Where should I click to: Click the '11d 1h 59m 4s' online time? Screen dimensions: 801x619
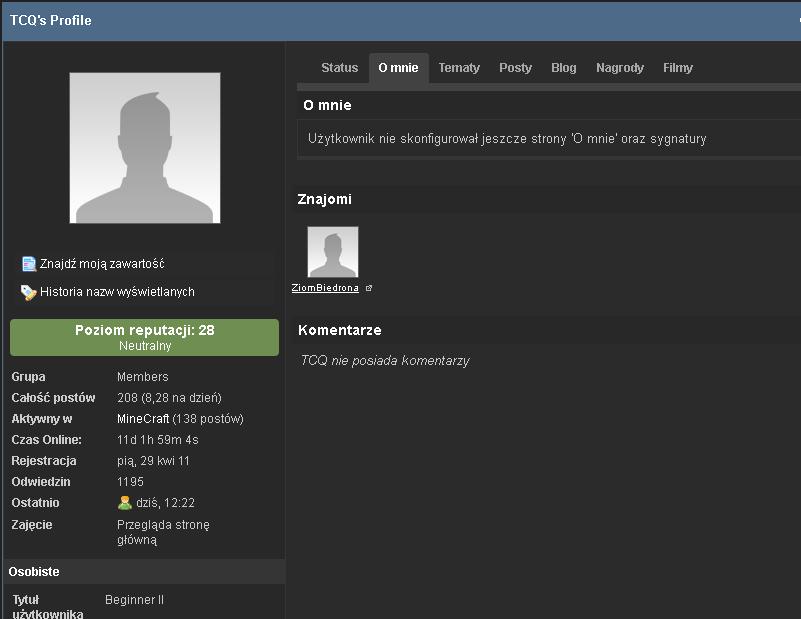157,440
